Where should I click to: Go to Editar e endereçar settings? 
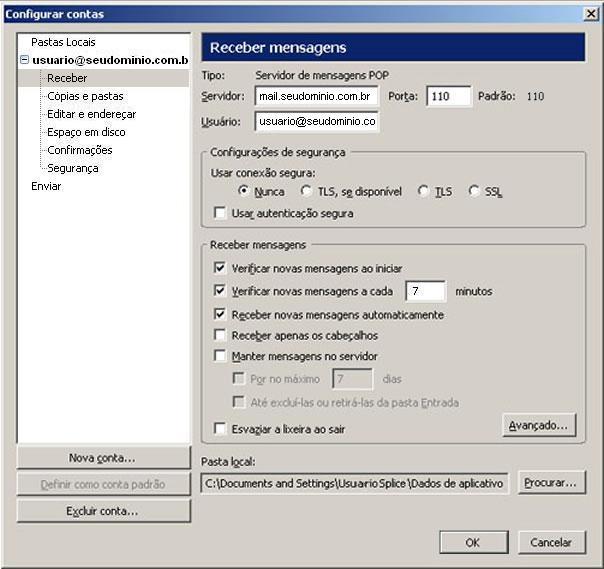(91, 114)
